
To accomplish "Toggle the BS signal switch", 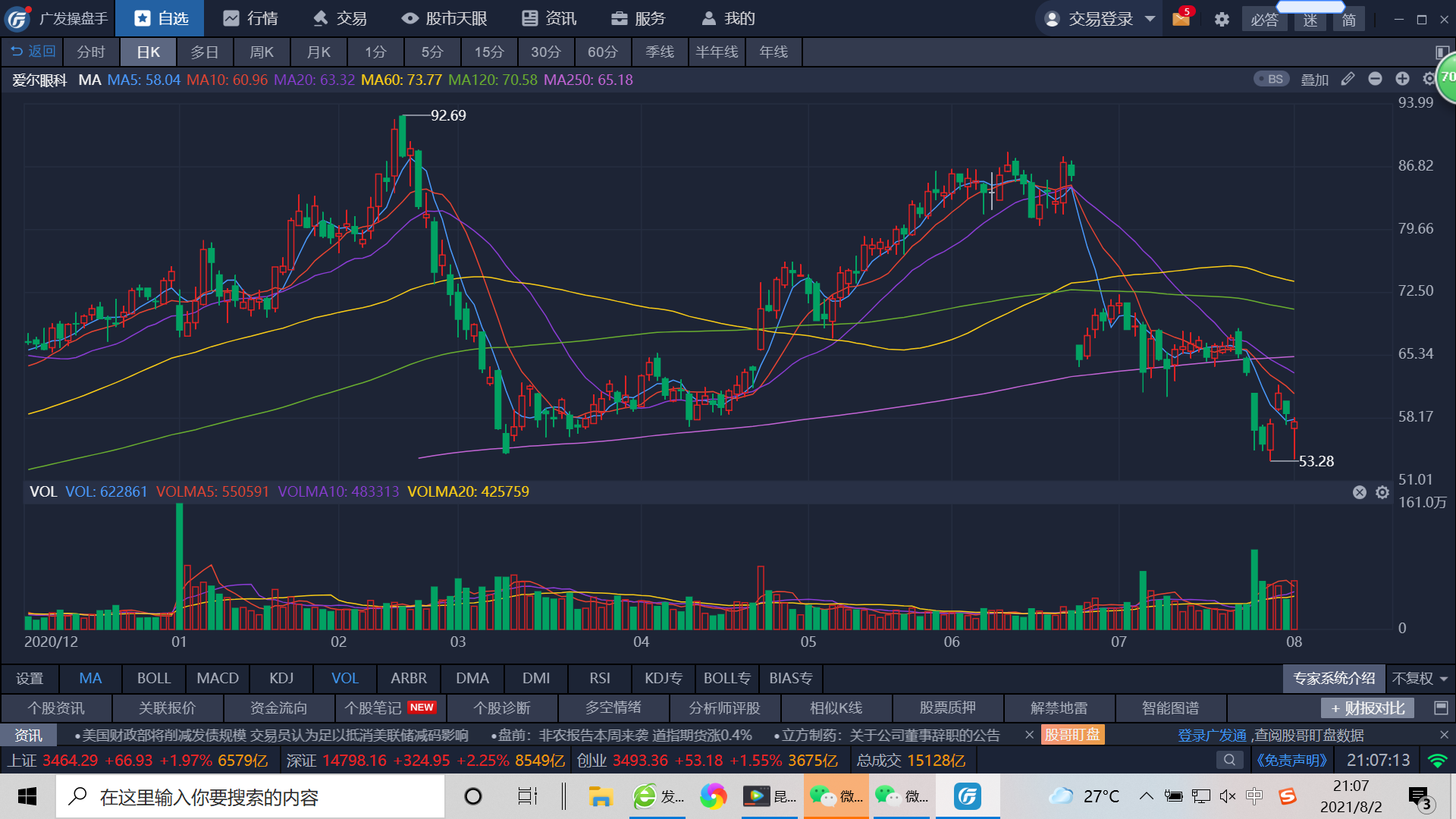I will tap(1271, 79).
